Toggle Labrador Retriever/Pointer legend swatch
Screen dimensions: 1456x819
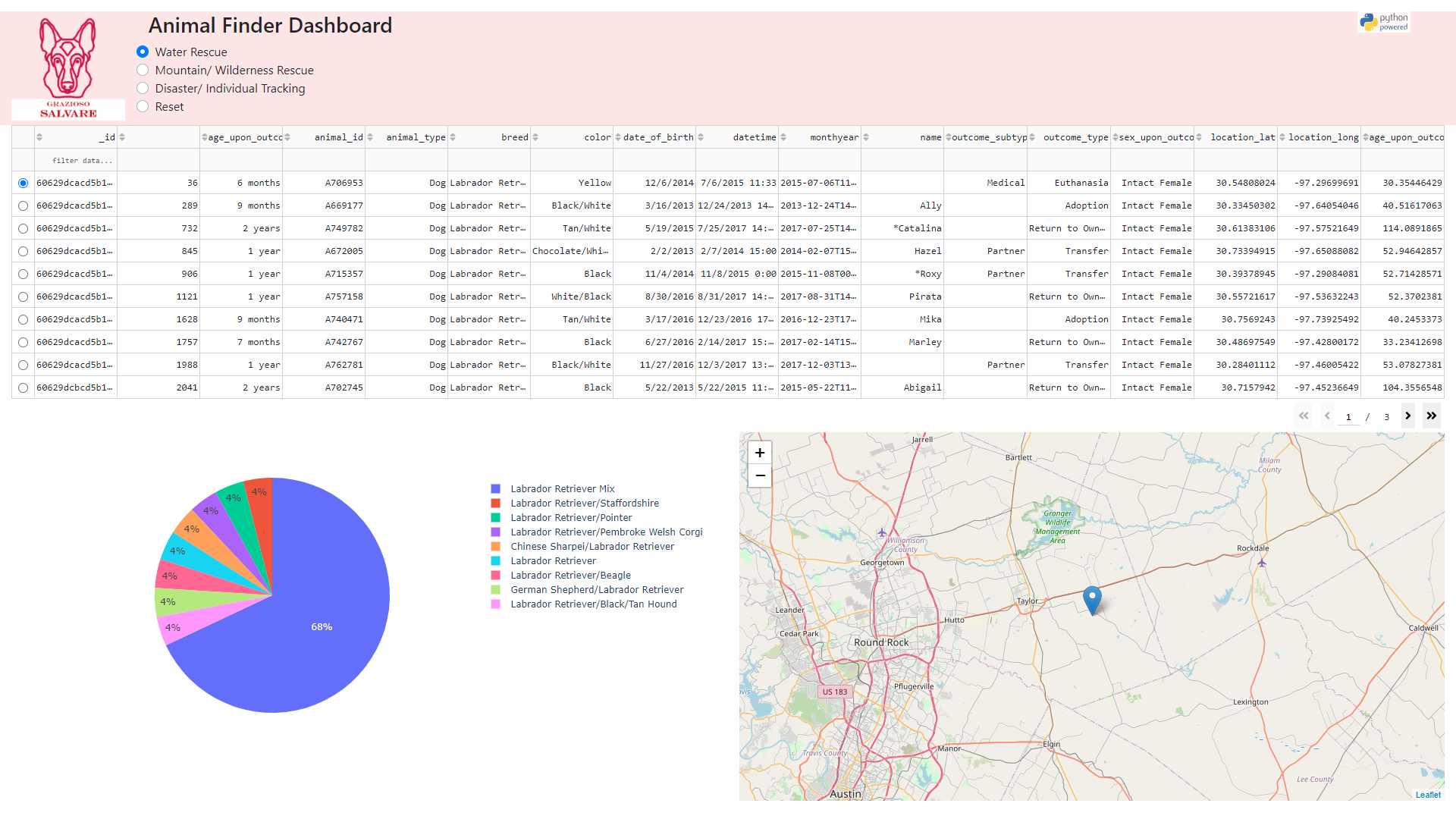495,518
